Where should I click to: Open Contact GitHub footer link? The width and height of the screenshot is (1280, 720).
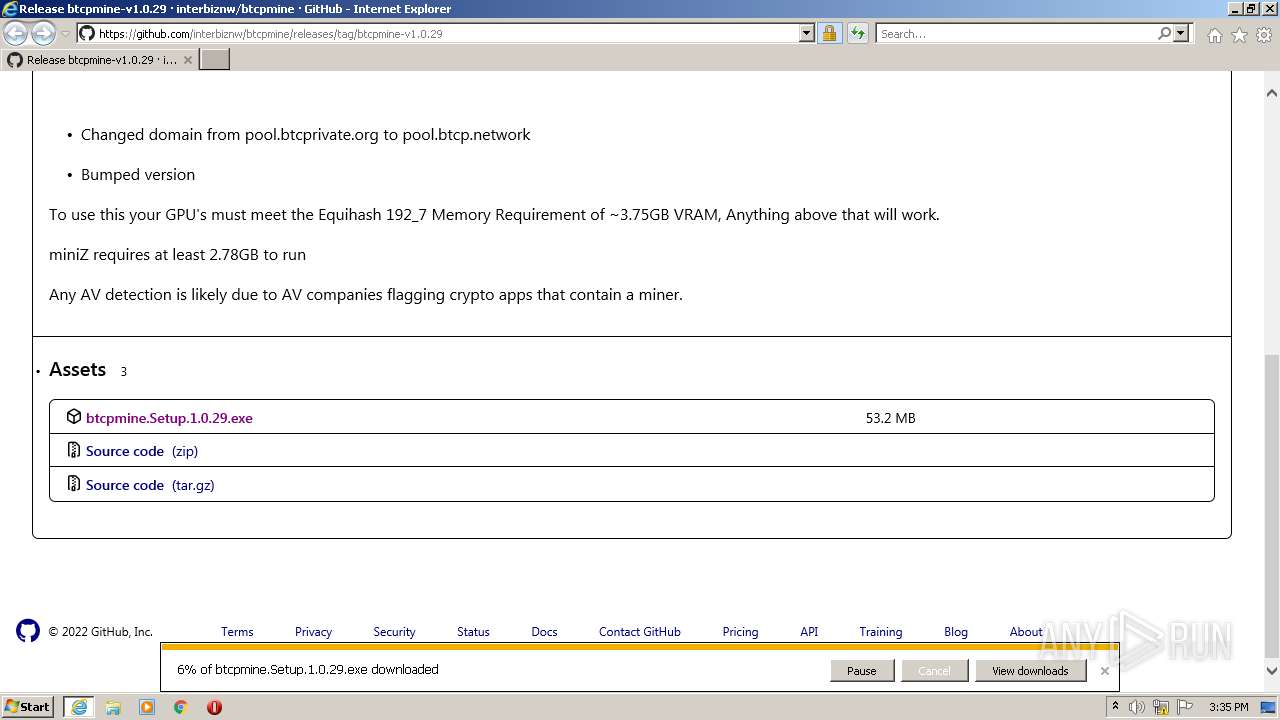click(x=640, y=632)
